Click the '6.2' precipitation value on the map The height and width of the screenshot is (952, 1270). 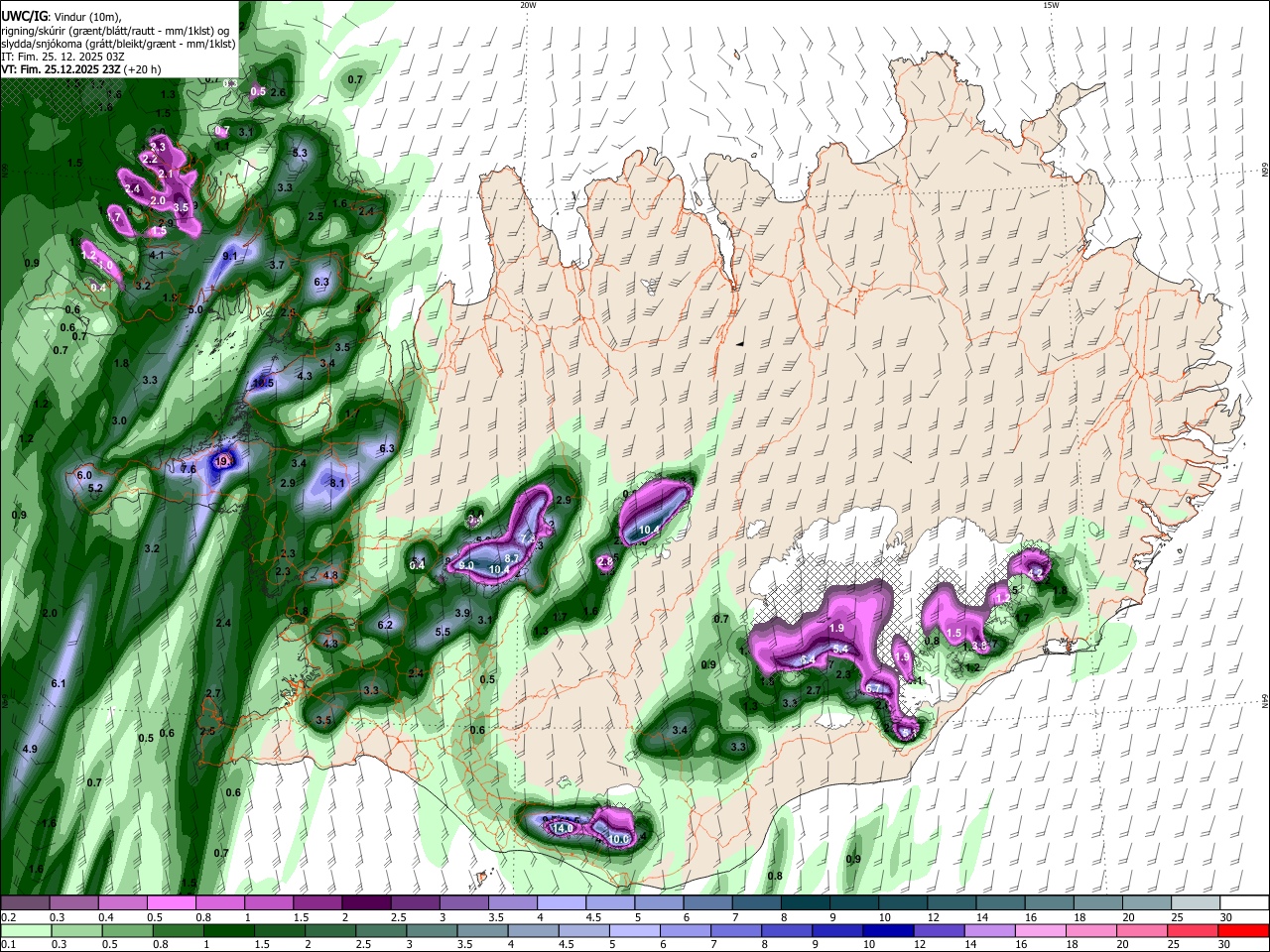click(386, 625)
